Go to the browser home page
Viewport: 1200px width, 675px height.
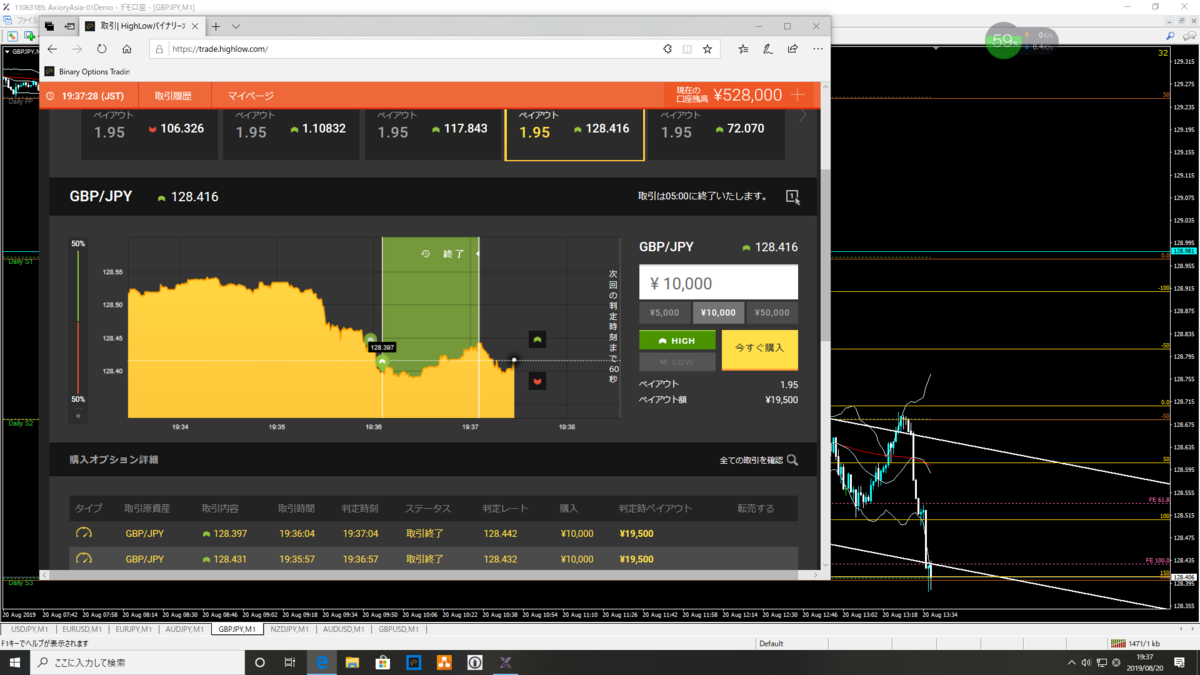tap(127, 49)
